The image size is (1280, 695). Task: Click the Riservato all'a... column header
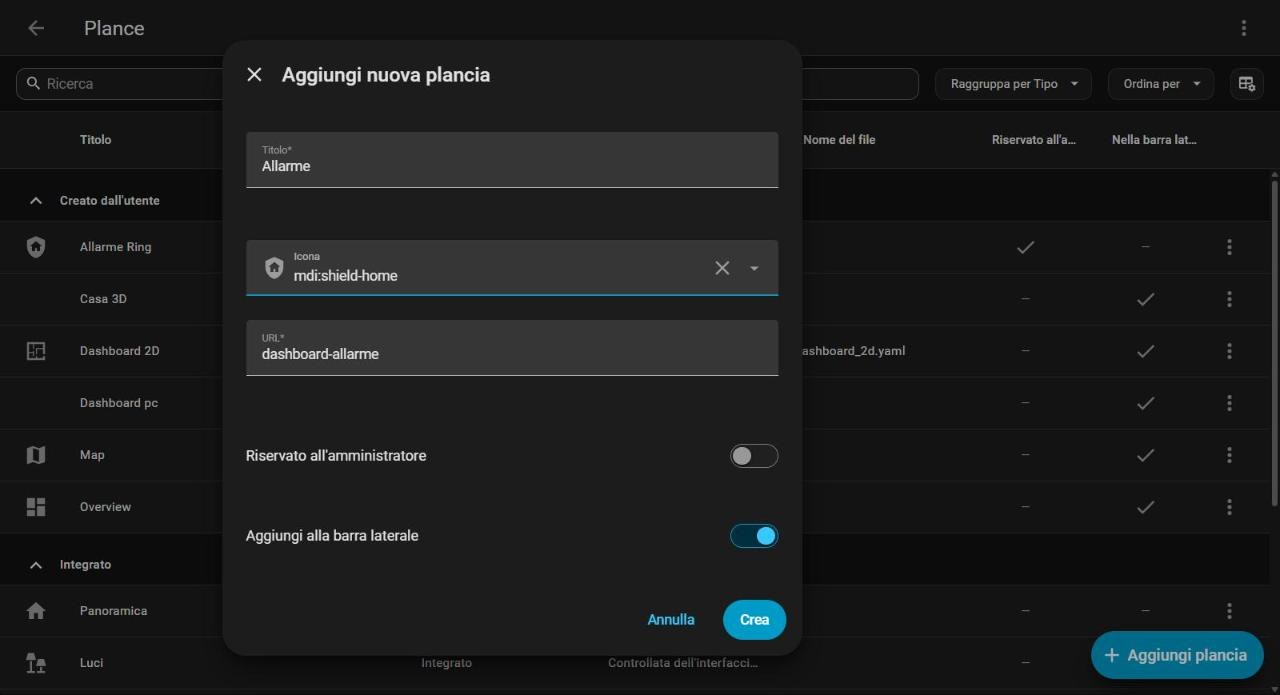[x=1034, y=140]
